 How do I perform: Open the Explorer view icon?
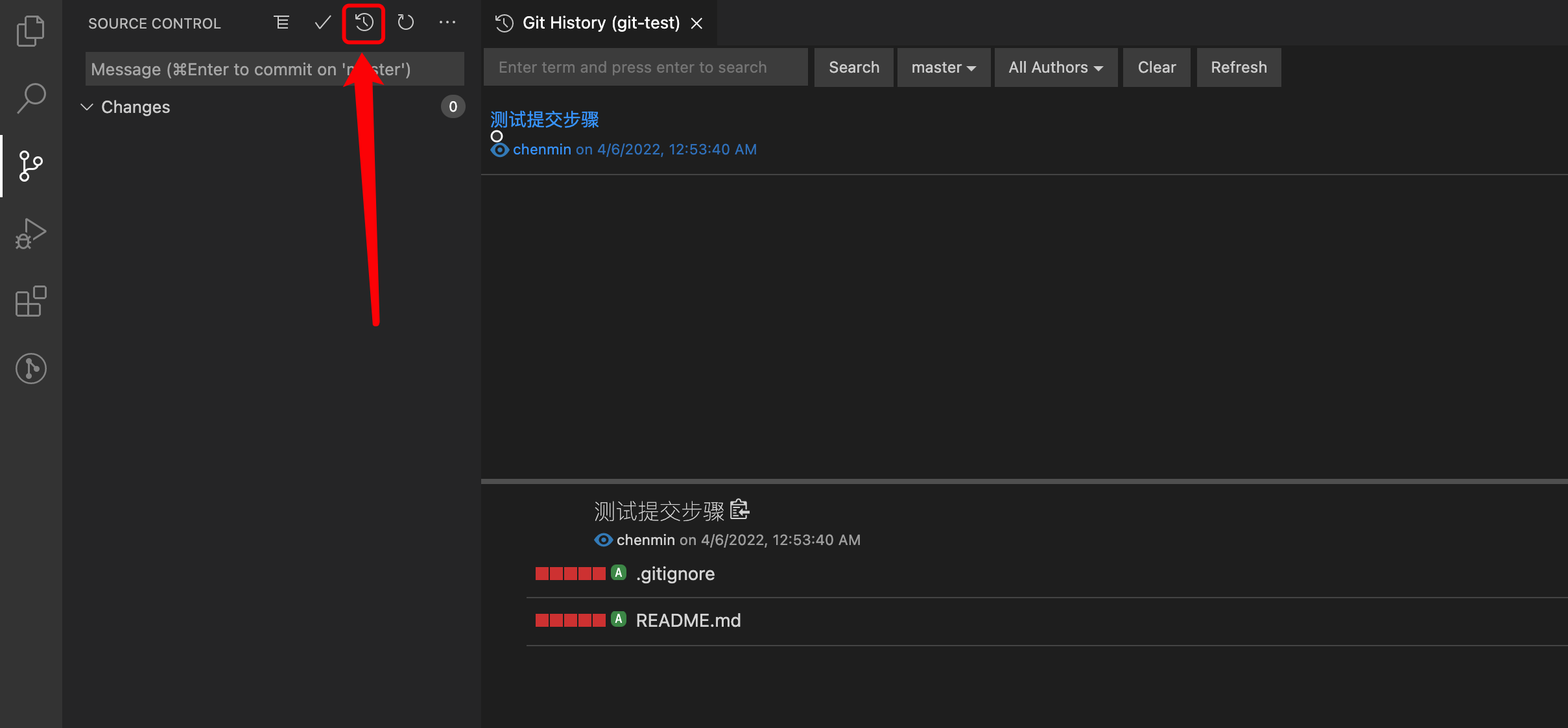[30, 30]
